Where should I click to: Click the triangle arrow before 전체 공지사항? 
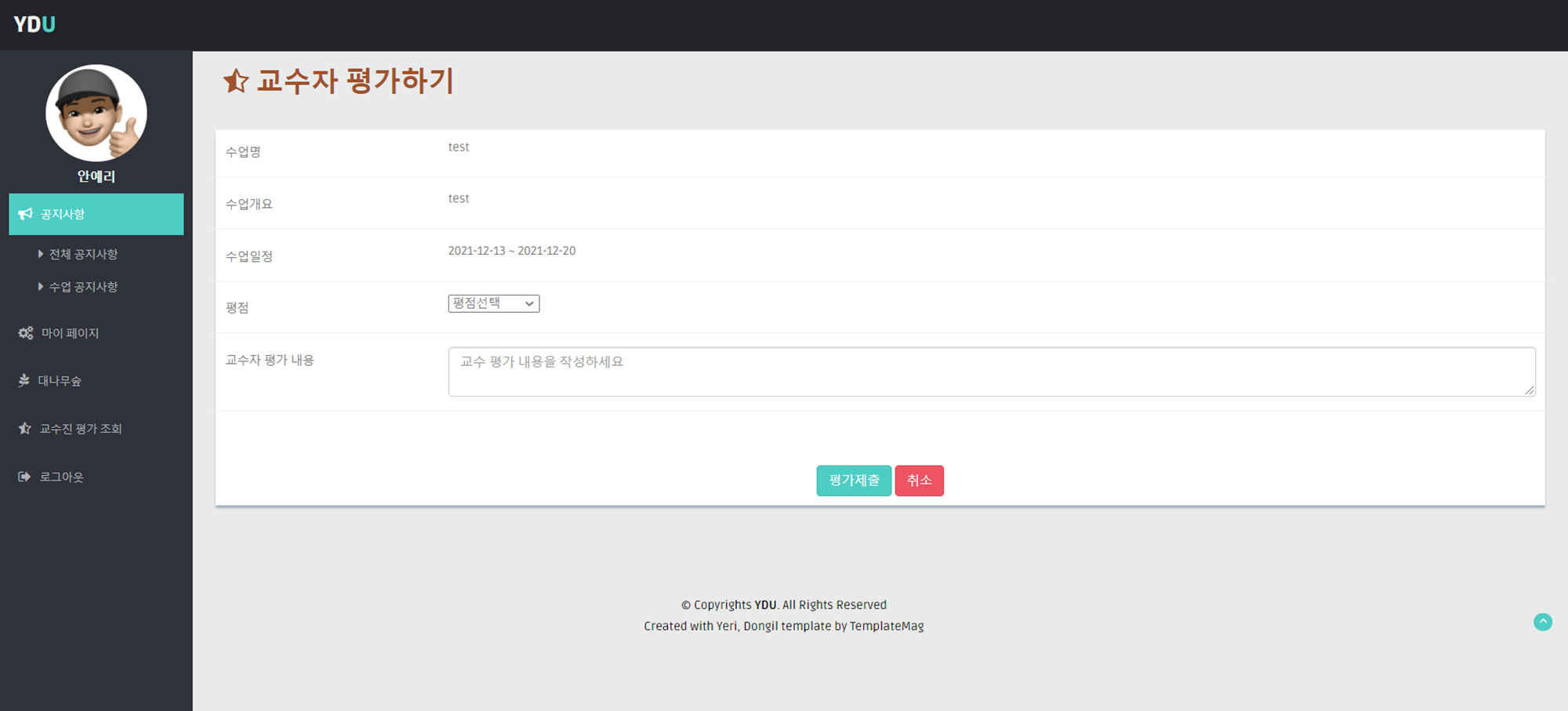(41, 254)
